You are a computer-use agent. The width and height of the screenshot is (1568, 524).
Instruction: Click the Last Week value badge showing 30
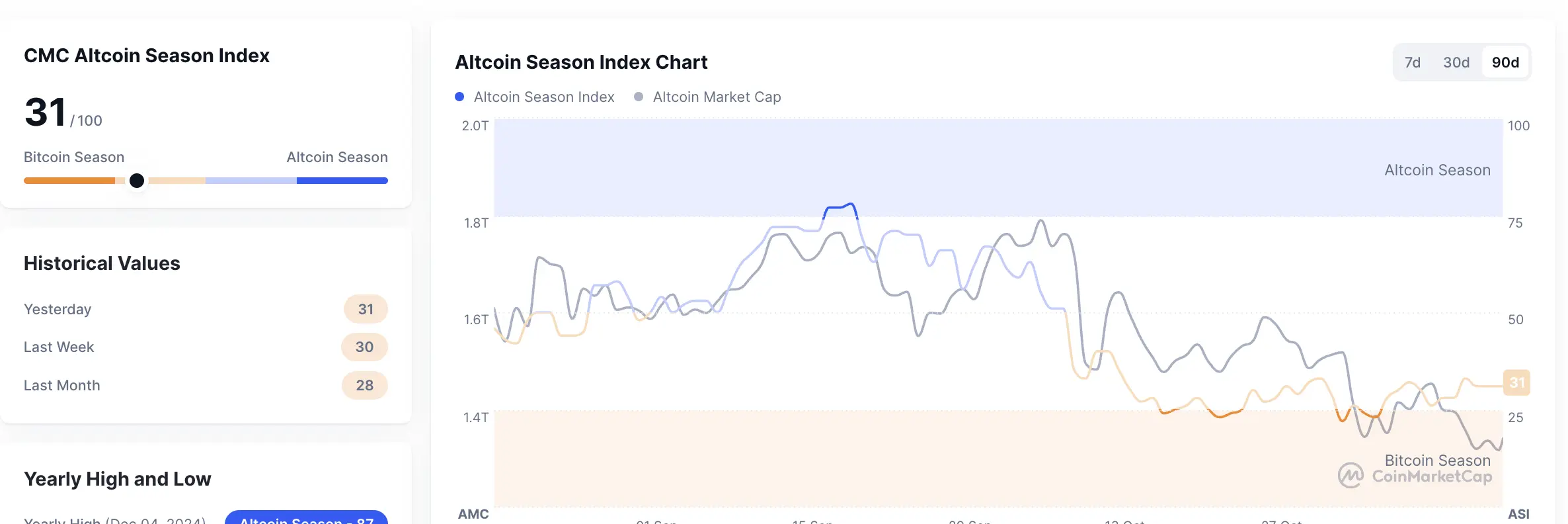[364, 346]
